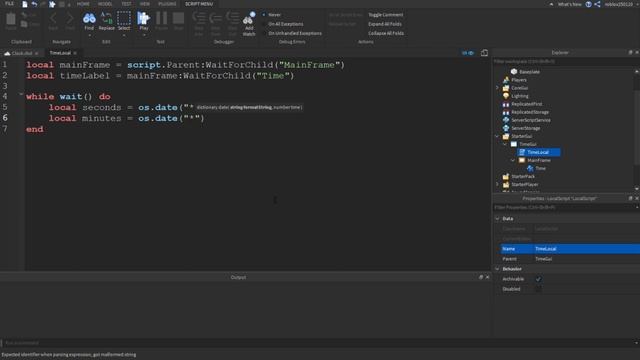
Task: Click the Properties filter search field
Action: pyautogui.click(x=563, y=208)
